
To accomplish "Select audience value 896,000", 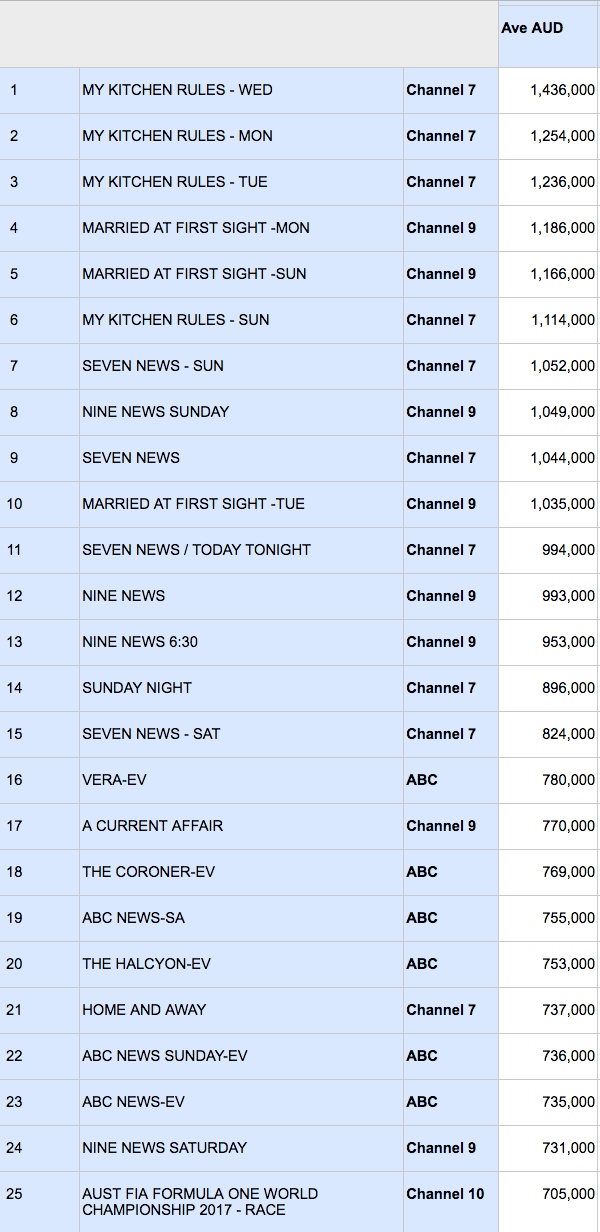I will coord(548,688).
